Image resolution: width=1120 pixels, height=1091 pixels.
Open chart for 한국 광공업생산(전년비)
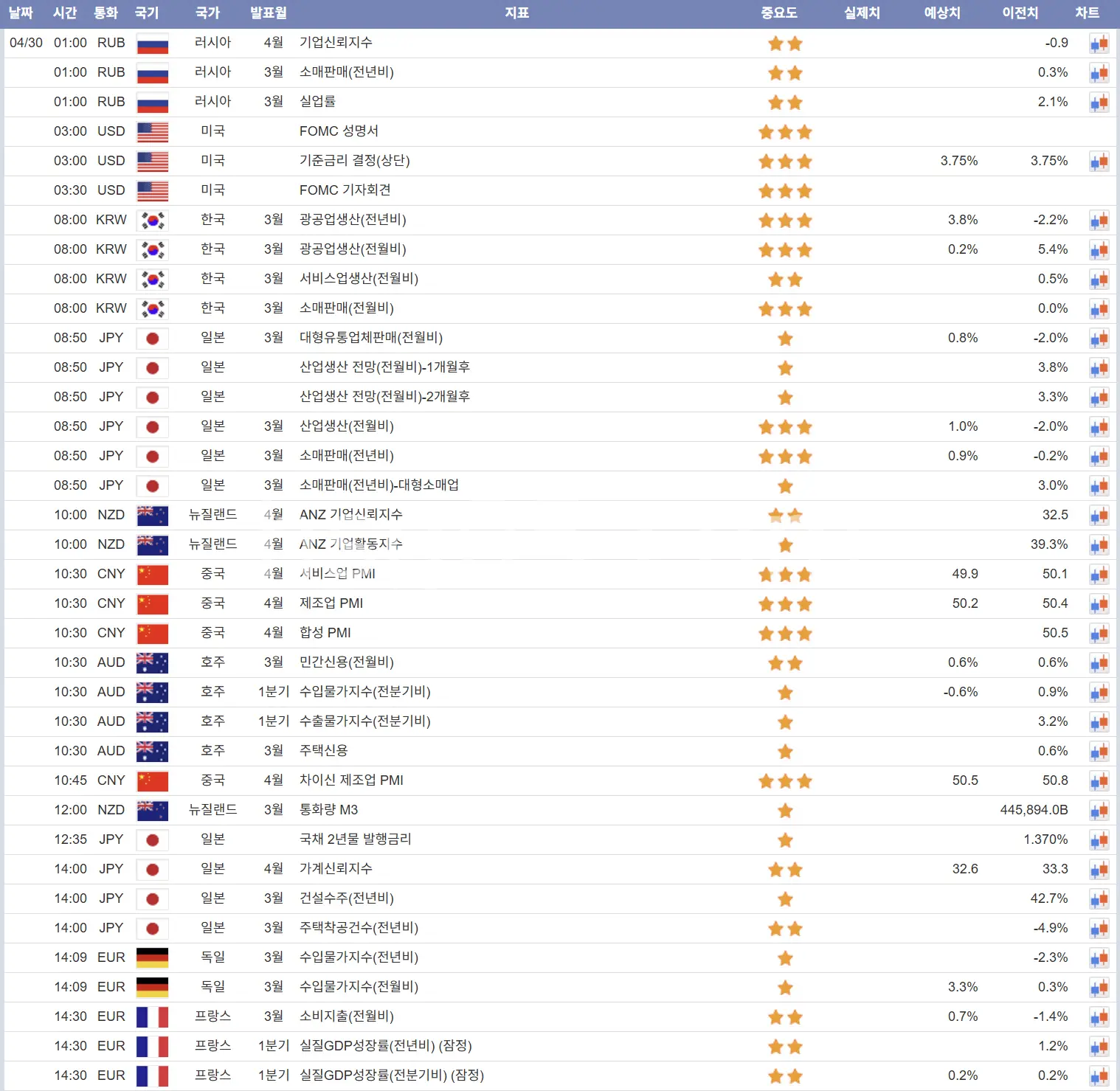point(1099,221)
